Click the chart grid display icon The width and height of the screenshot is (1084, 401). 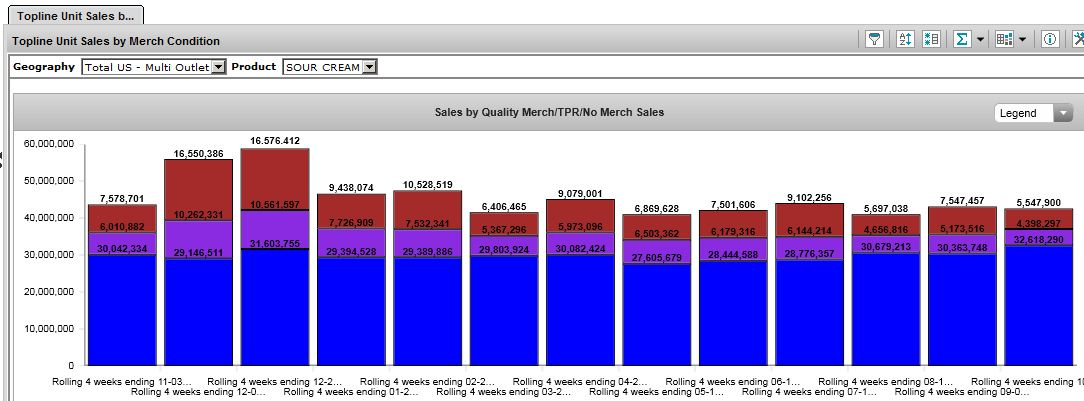[x=1004, y=40]
